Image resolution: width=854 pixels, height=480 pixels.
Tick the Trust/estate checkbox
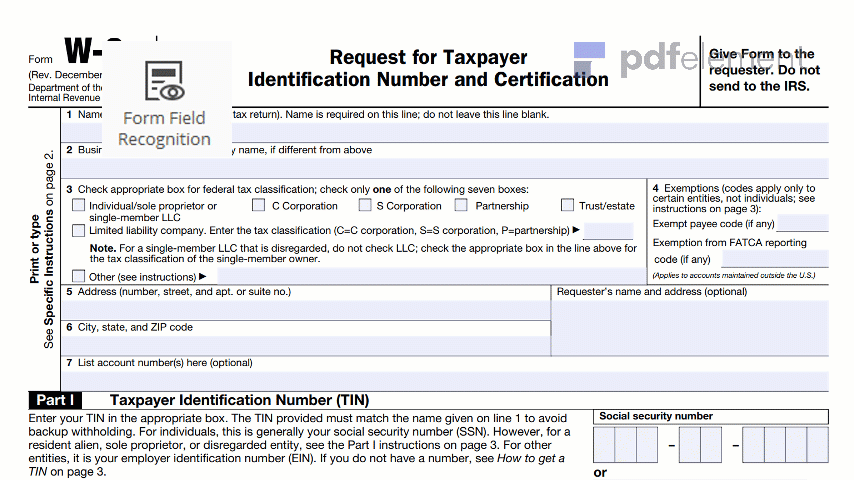tap(568, 205)
